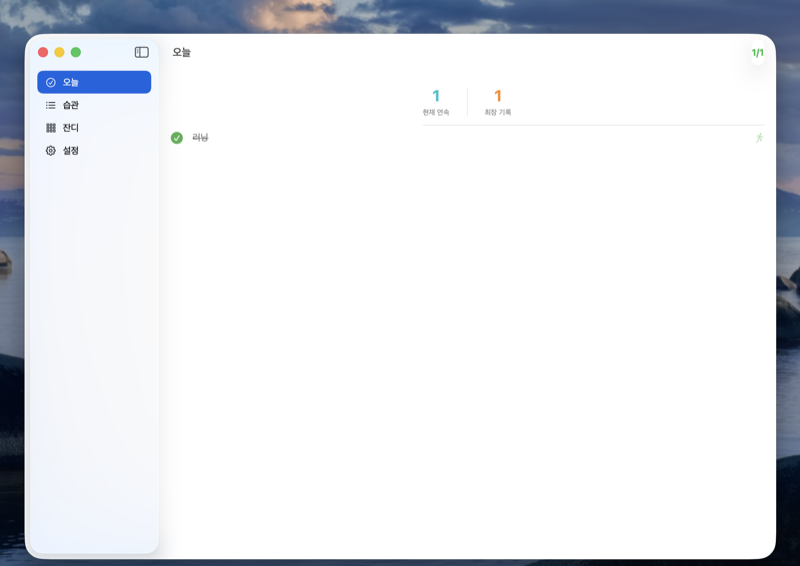Click the list icon beside 습관
800x566 pixels.
51,105
